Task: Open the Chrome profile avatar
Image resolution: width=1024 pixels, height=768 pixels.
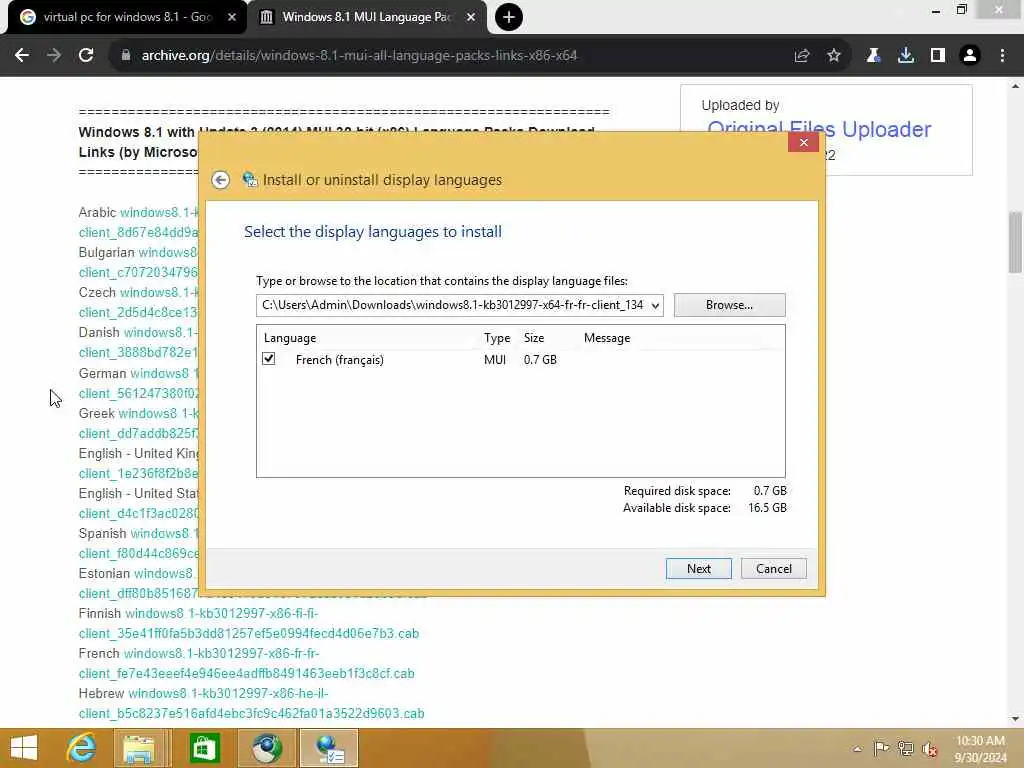Action: (970, 56)
